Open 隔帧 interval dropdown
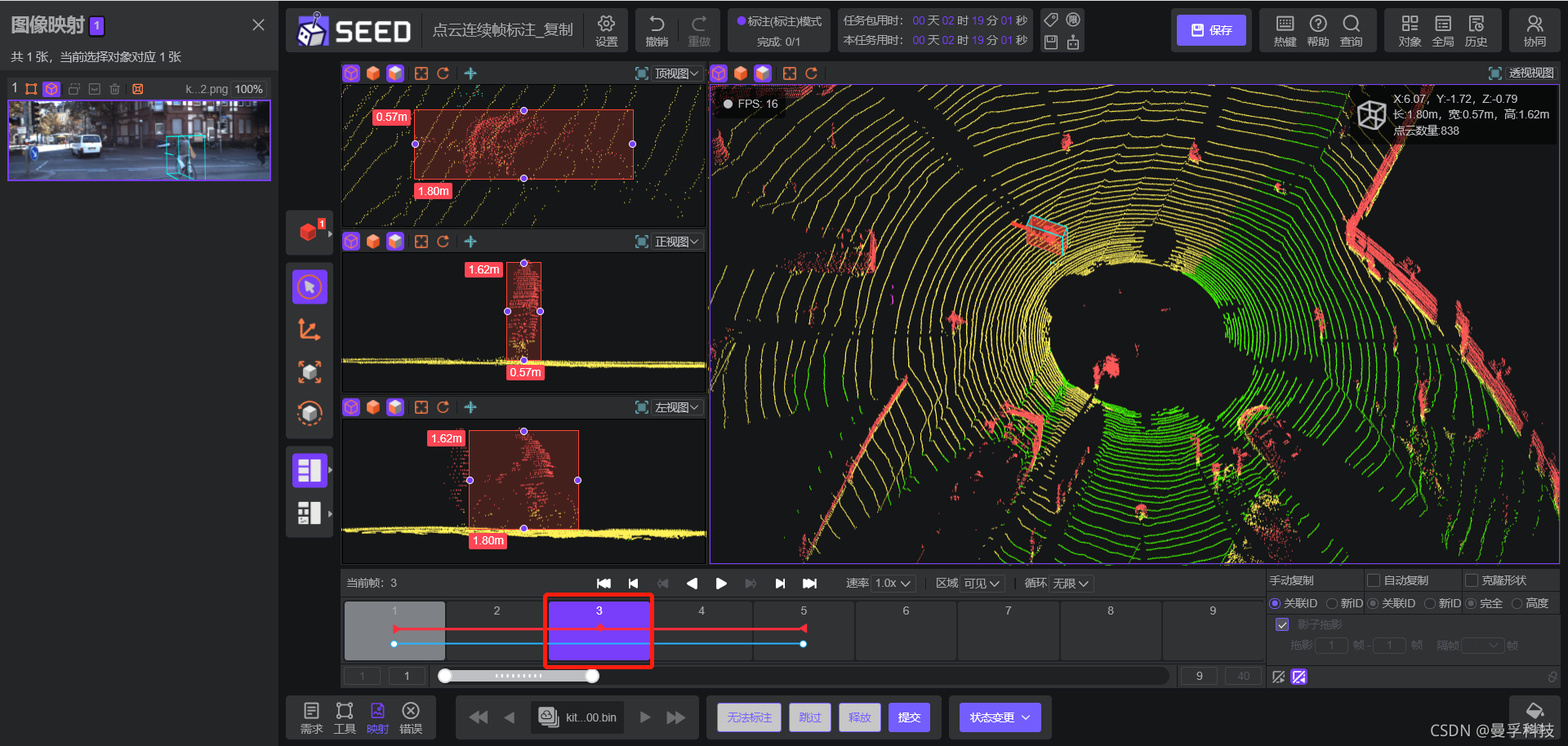The image size is (1568, 746). pyautogui.click(x=1483, y=646)
